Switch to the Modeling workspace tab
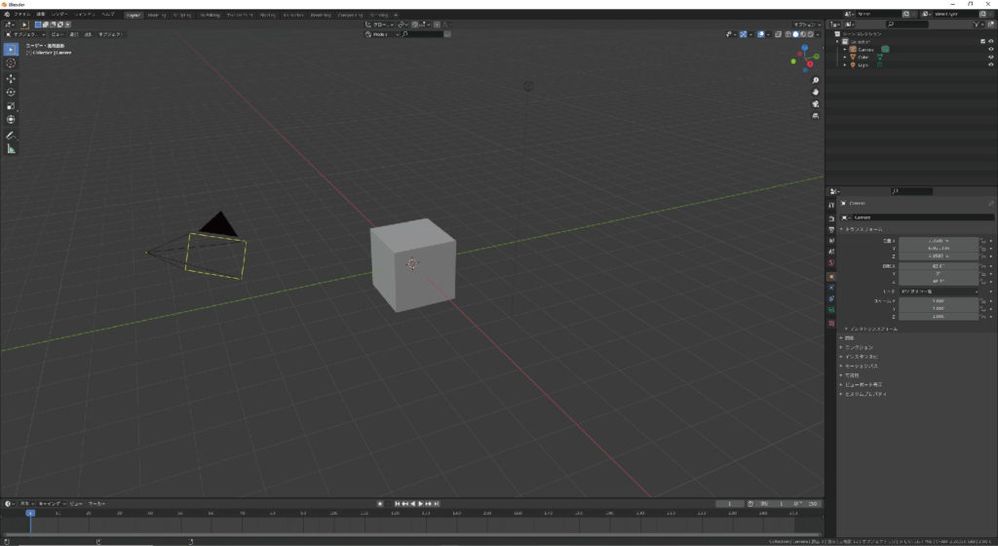This screenshot has width=998, height=546. click(x=157, y=15)
